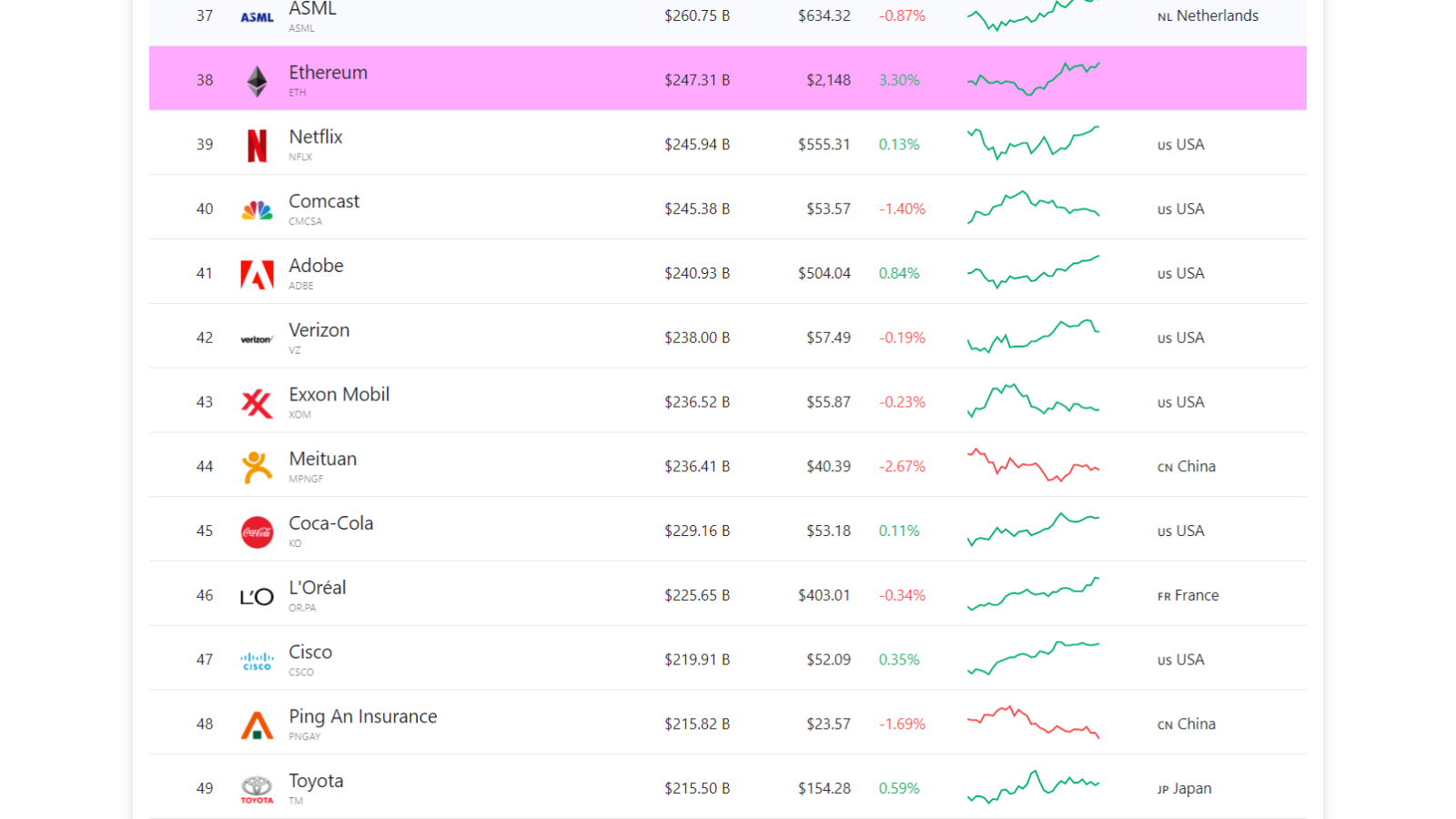Click Meituan daily change -2.67%

click(902, 467)
